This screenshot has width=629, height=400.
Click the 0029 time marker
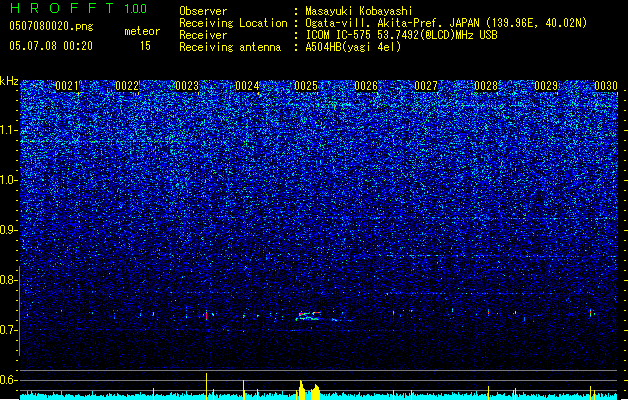click(x=546, y=86)
